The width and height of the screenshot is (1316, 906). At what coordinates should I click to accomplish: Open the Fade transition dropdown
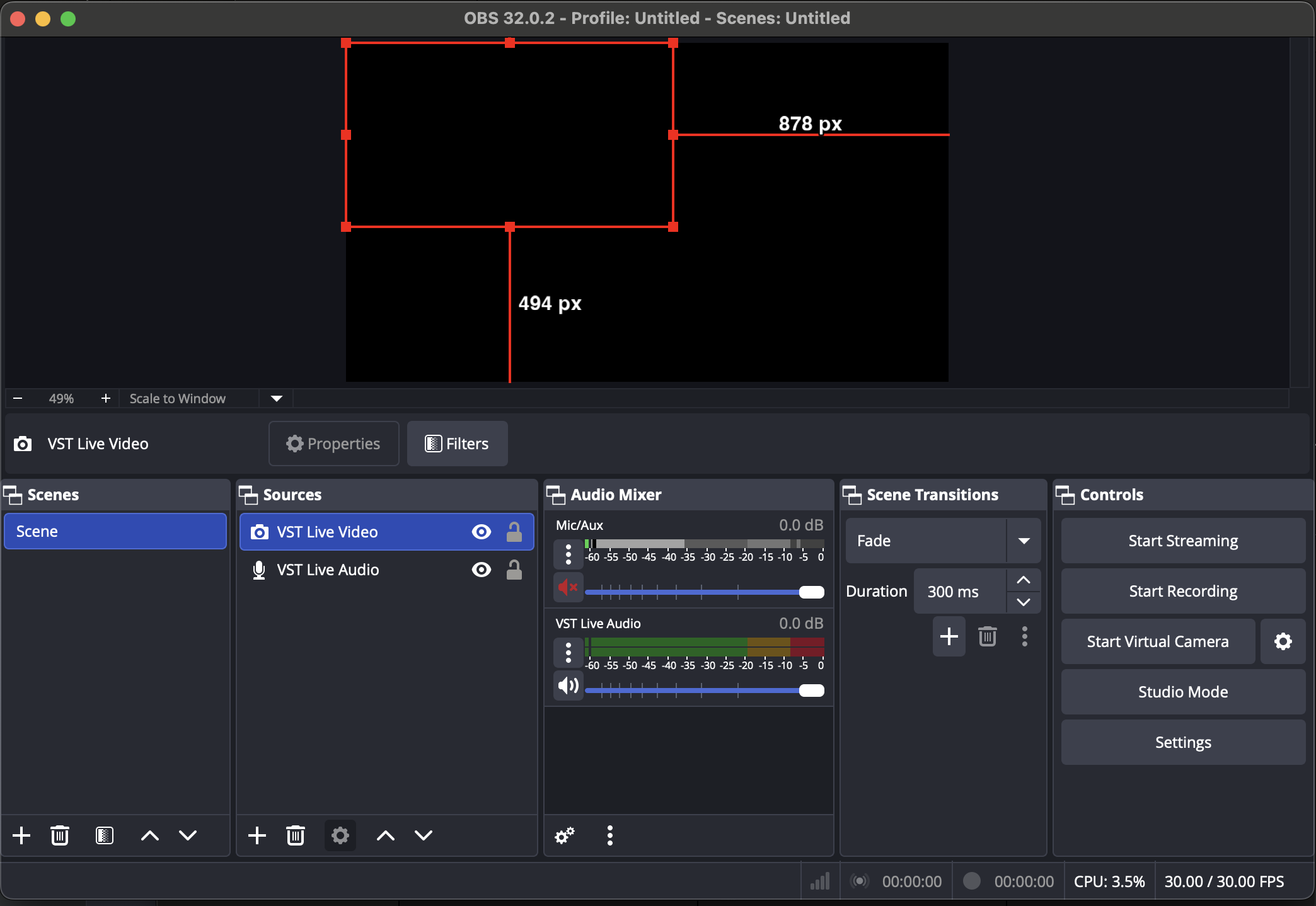pos(1024,541)
